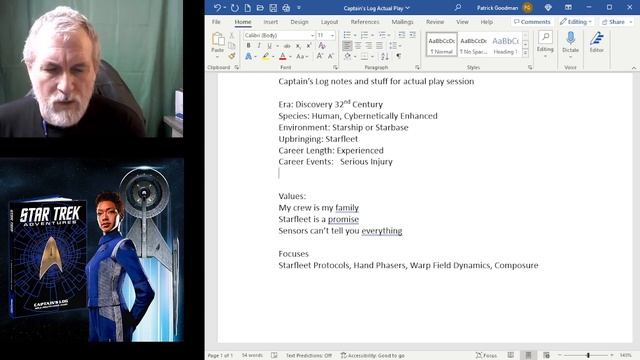Toggle Justify paragraph alignment

(379, 46)
